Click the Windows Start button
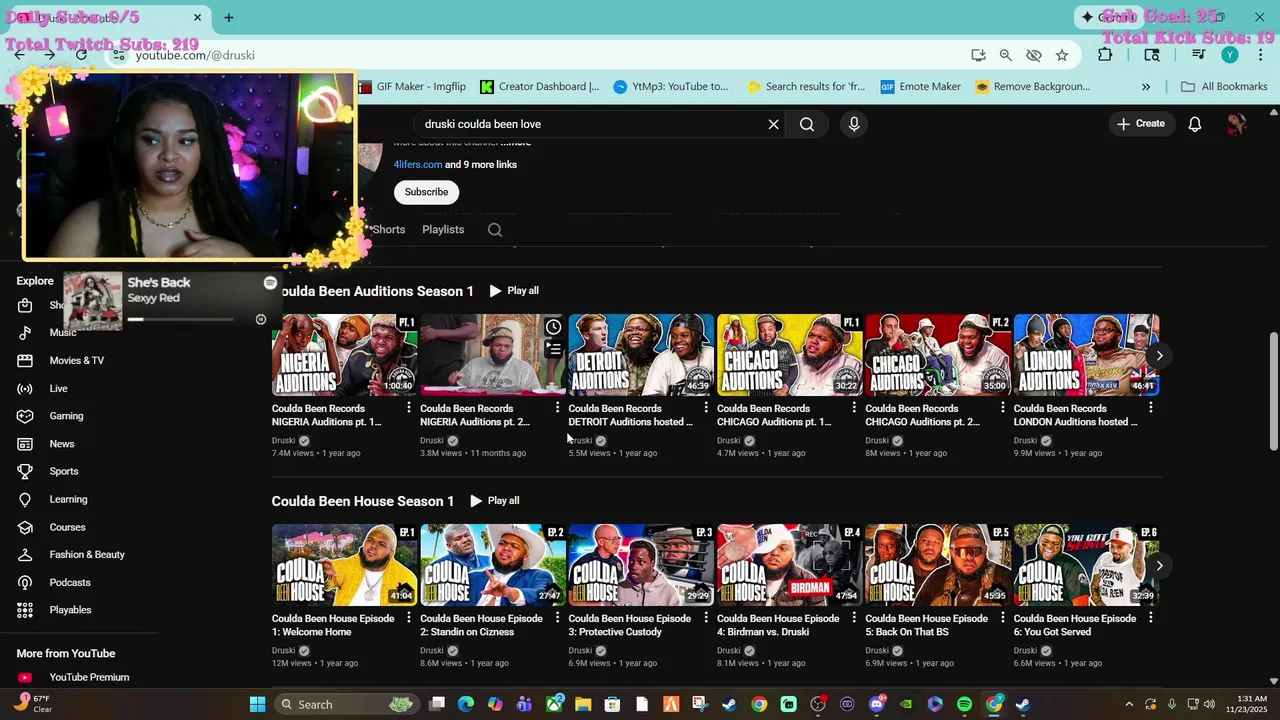The image size is (1280, 720). point(257,704)
